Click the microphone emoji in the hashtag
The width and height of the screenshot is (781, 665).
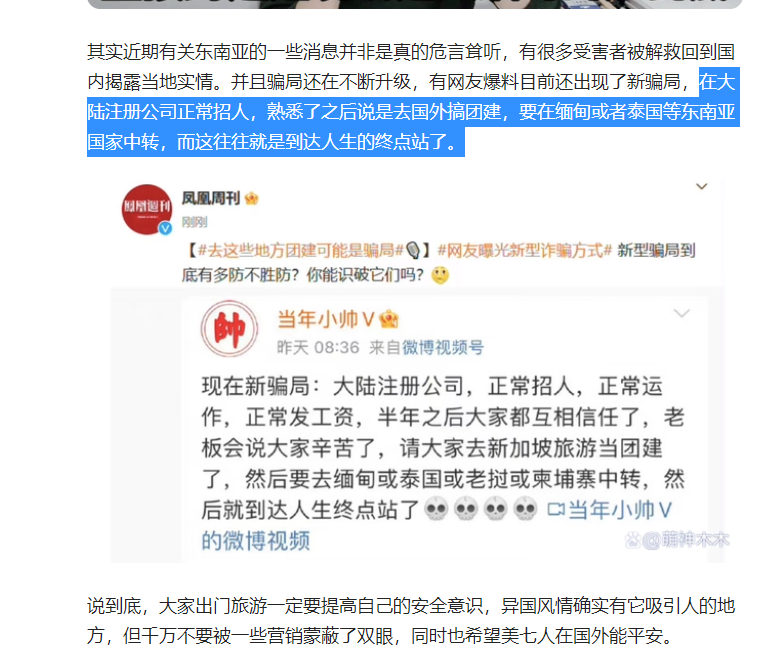point(413,250)
